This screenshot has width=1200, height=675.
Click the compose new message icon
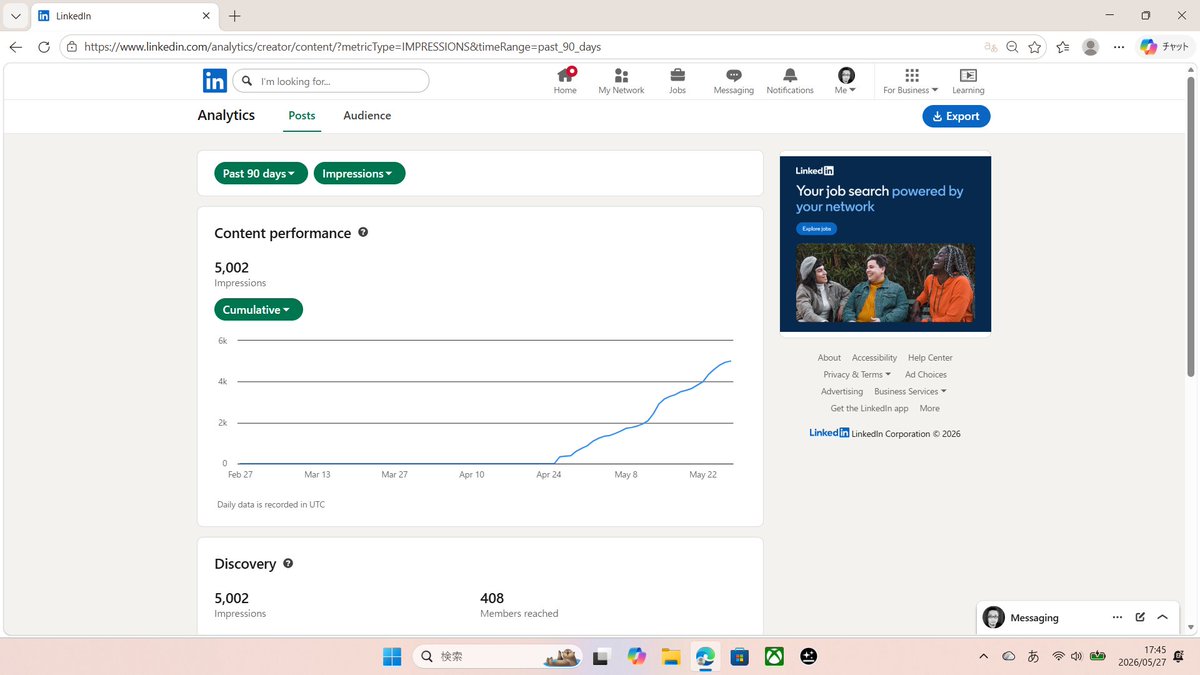click(1140, 617)
